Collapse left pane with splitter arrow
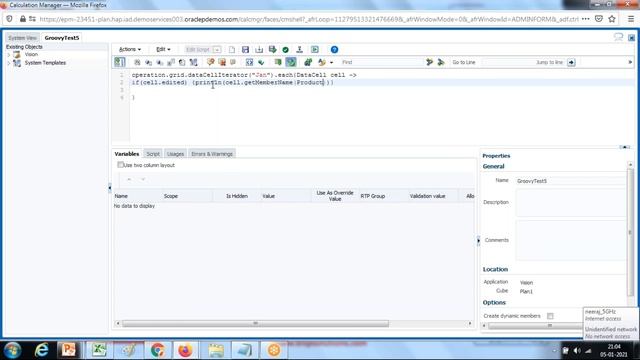The width and height of the screenshot is (640, 360). pos(110,188)
